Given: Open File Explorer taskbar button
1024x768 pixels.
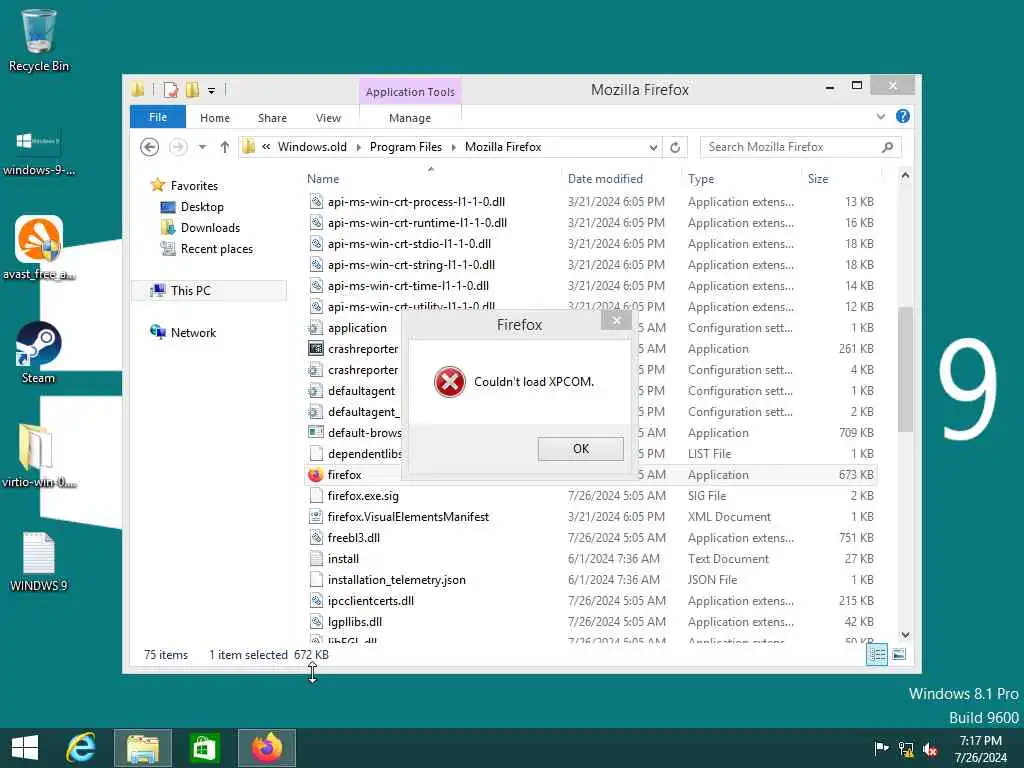Looking at the screenshot, I should click(143, 748).
